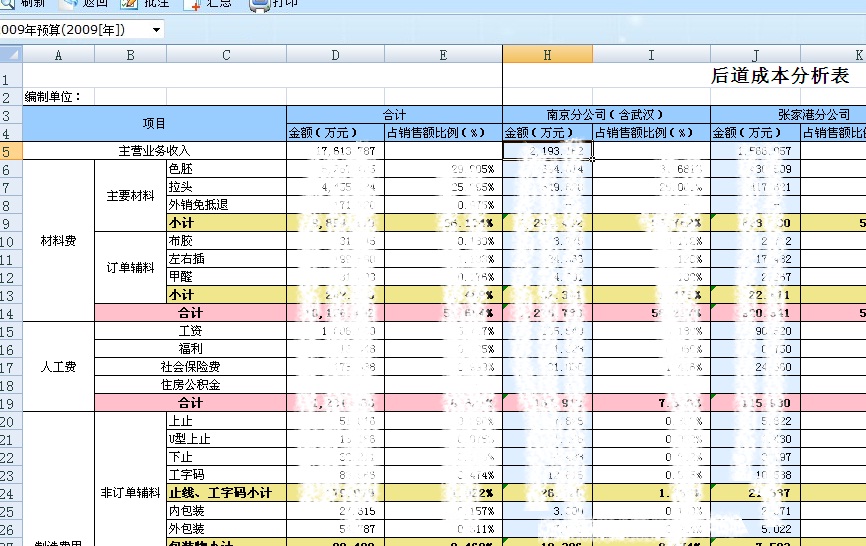866x546 pixels.
Task: Click the 下止 item cell
Action: pos(226,457)
